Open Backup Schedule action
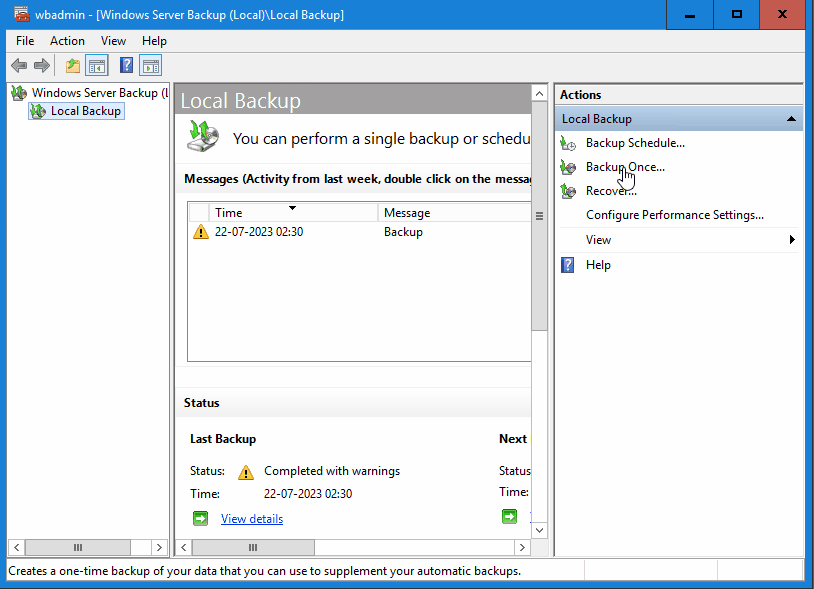Screen dimensions: 814x589 (635, 143)
